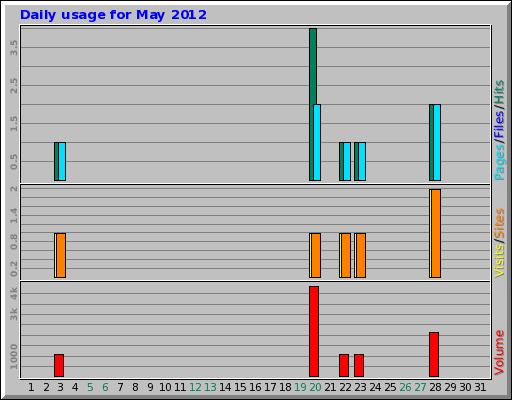Select the cyan Pages bar for day 22

coord(347,162)
